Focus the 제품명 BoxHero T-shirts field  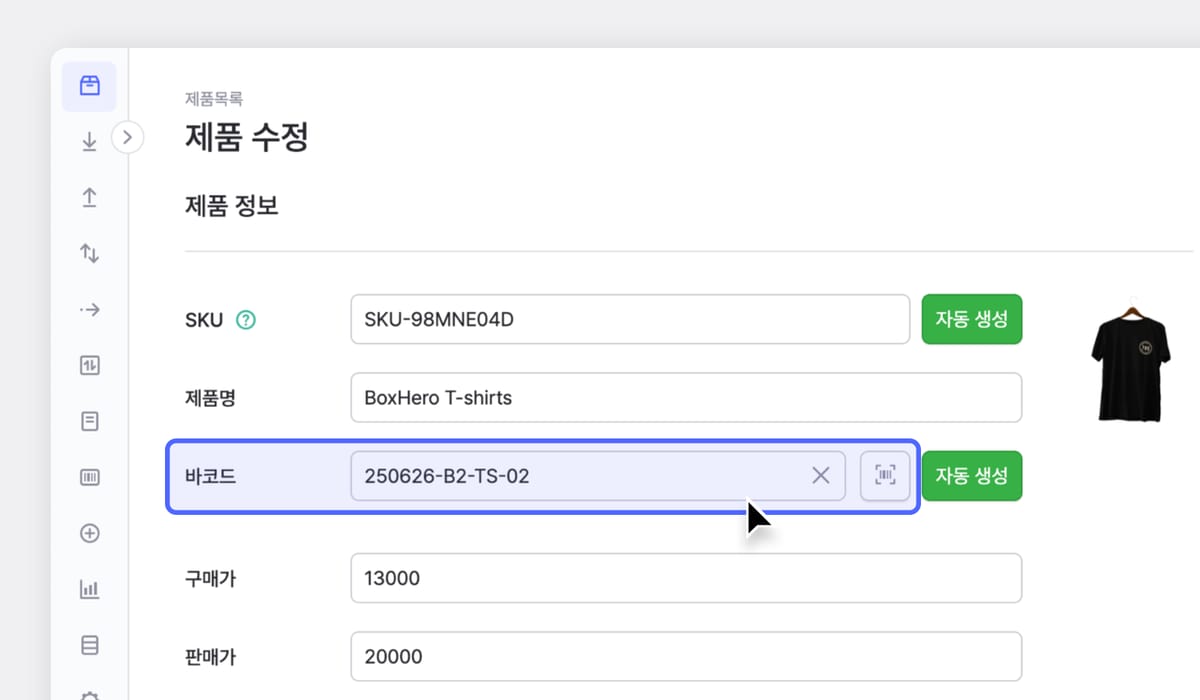tap(686, 398)
